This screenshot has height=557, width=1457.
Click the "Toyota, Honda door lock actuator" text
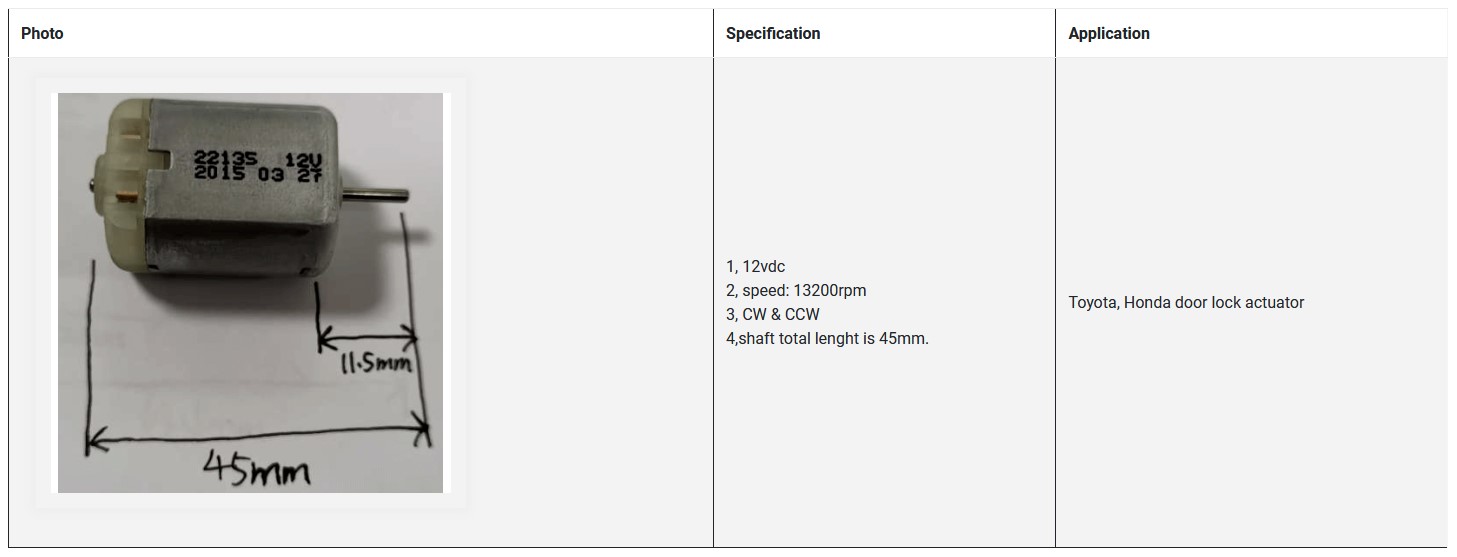point(1186,303)
